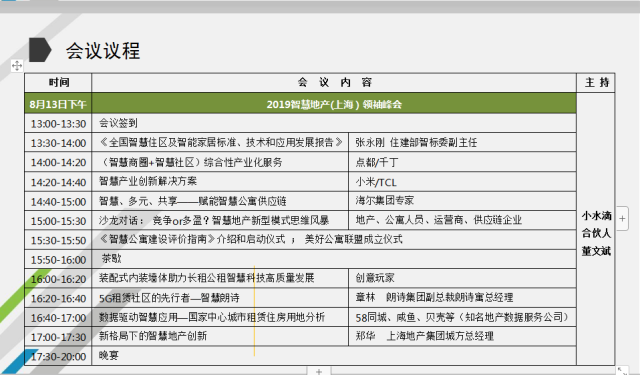Click the plus button to add a column at the right edge
Viewport: 640px width, 375px height.
coord(622,219)
